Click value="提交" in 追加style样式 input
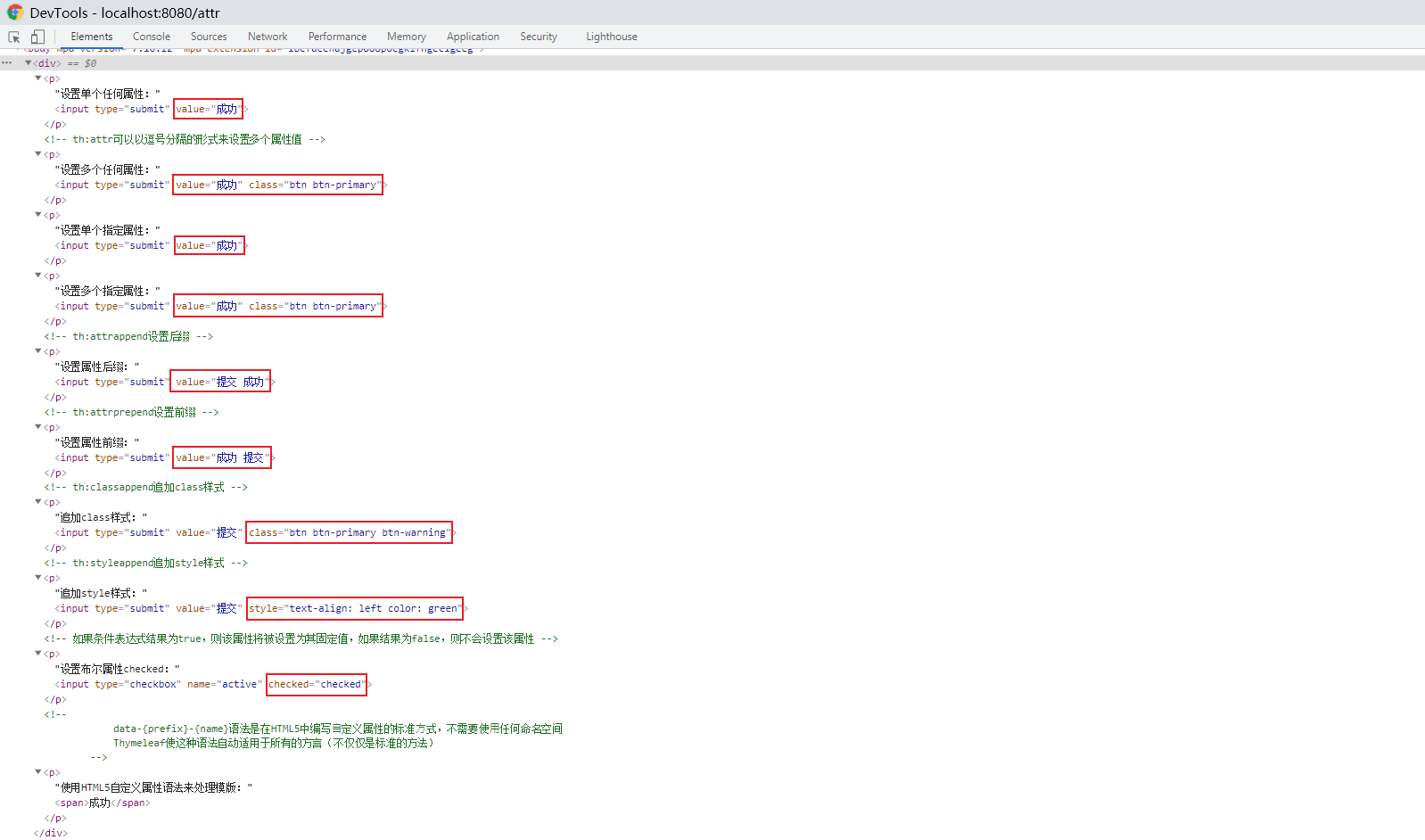 click(209, 608)
